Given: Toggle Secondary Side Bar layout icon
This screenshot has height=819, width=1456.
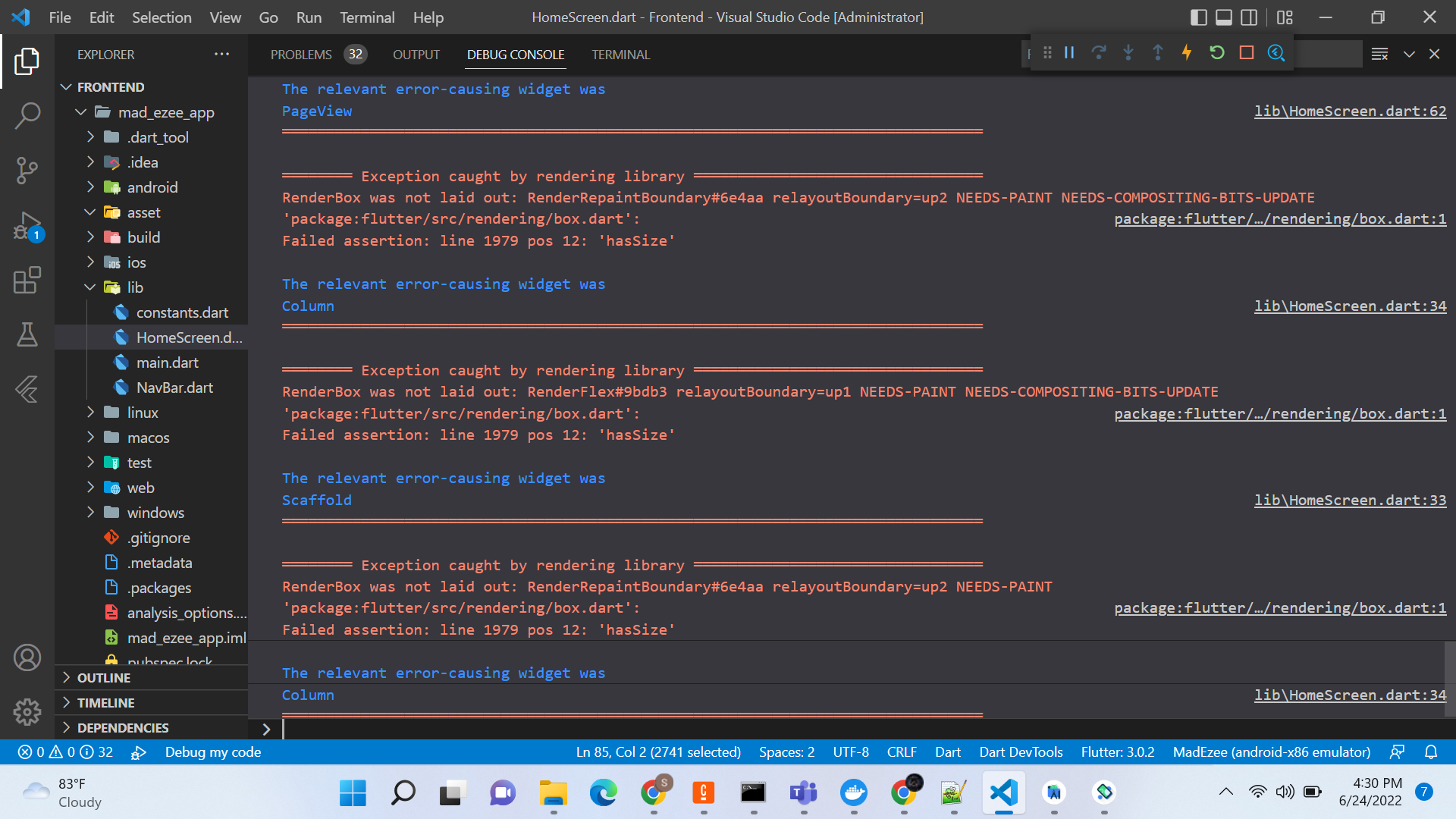Looking at the screenshot, I should coord(1249,17).
